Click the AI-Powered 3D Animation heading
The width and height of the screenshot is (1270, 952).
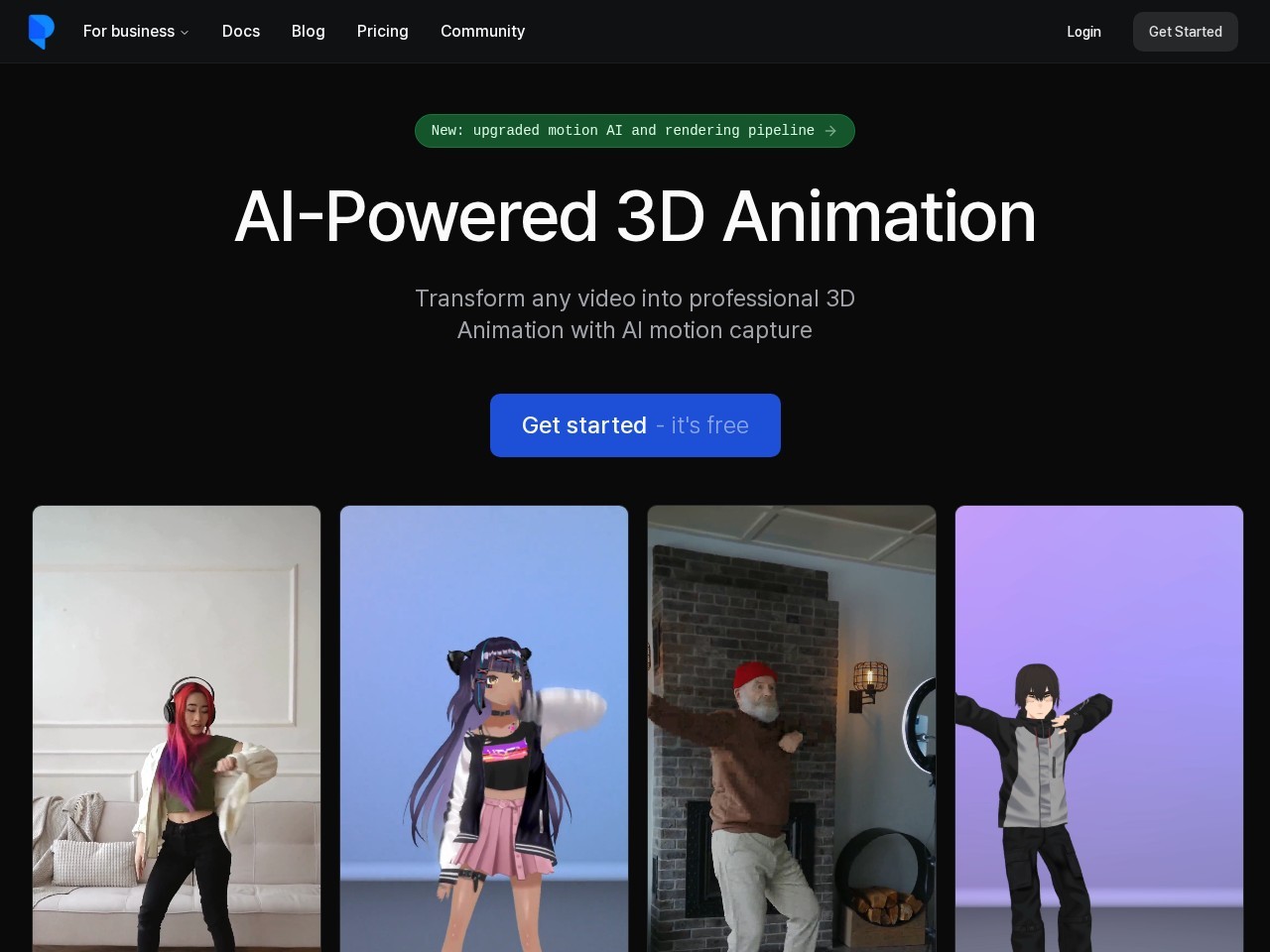[x=635, y=216]
